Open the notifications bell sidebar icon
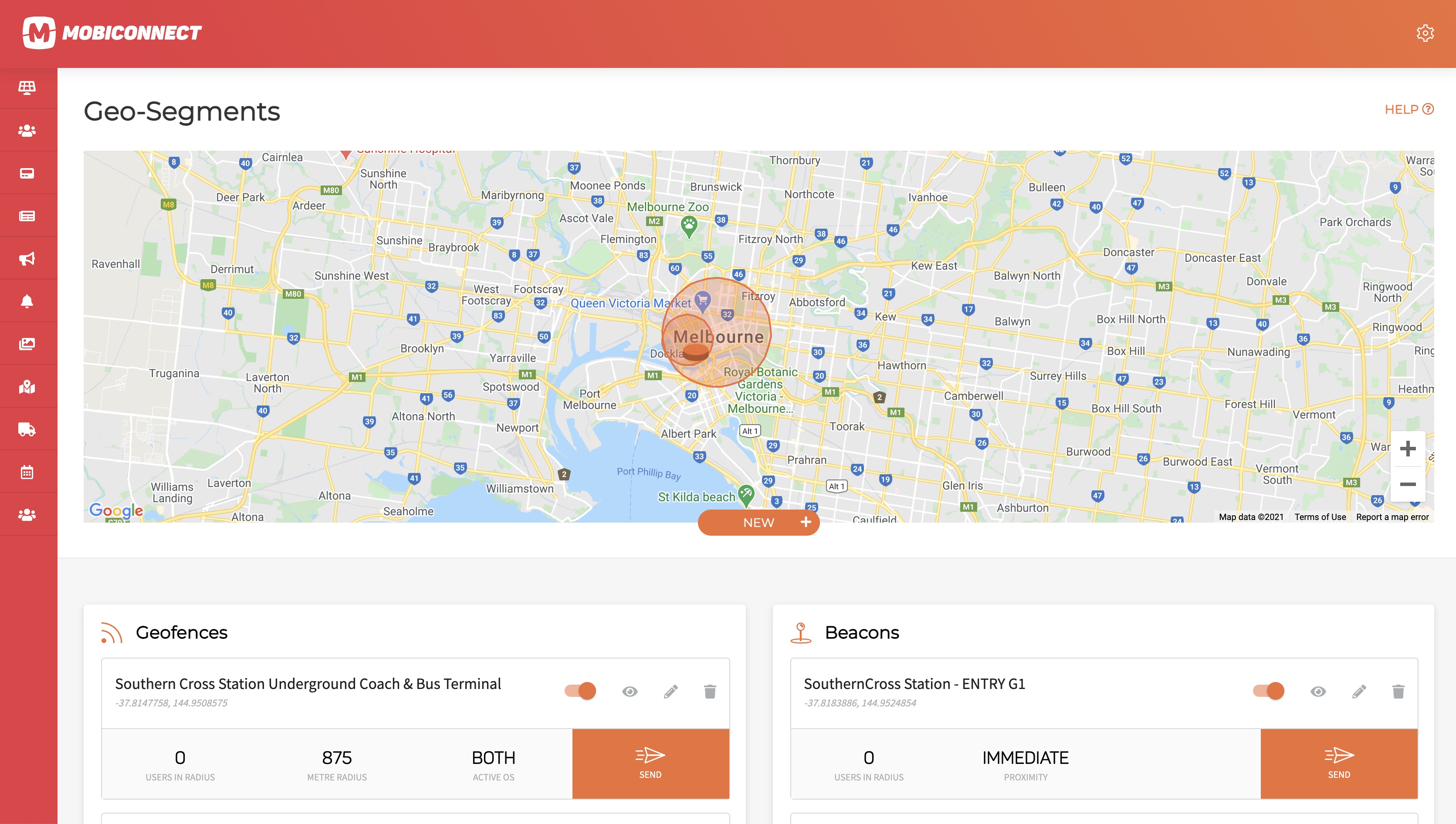 coord(27,301)
